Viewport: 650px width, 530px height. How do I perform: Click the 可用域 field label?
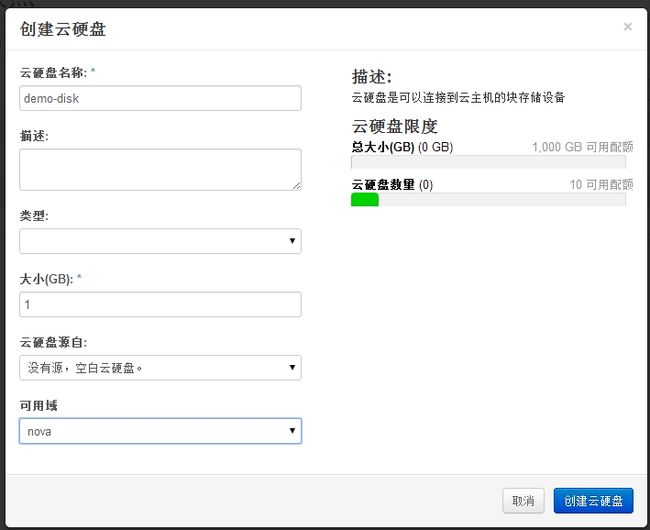pyautogui.click(x=39, y=406)
